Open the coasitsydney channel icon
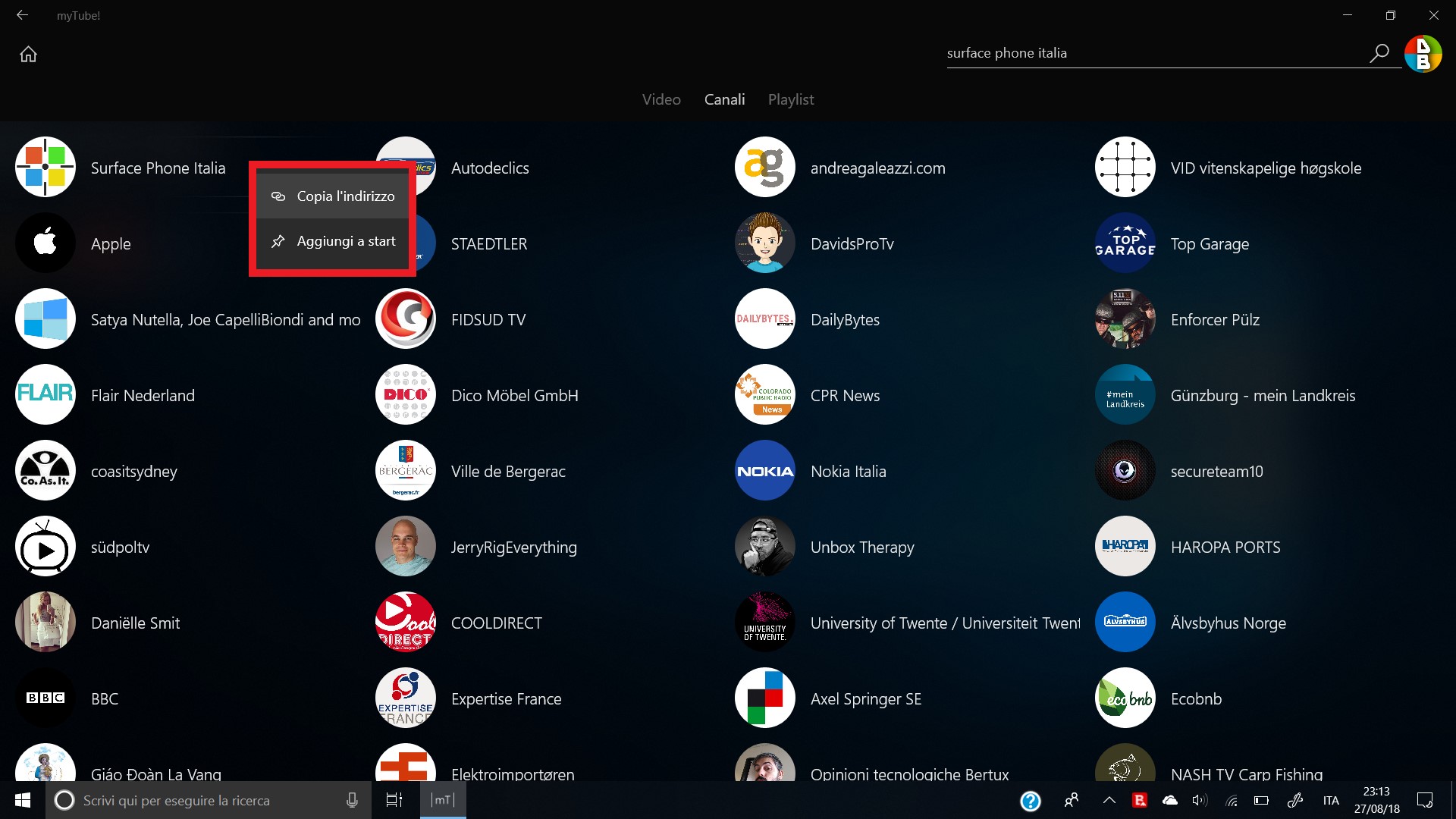1456x819 pixels. click(x=45, y=470)
